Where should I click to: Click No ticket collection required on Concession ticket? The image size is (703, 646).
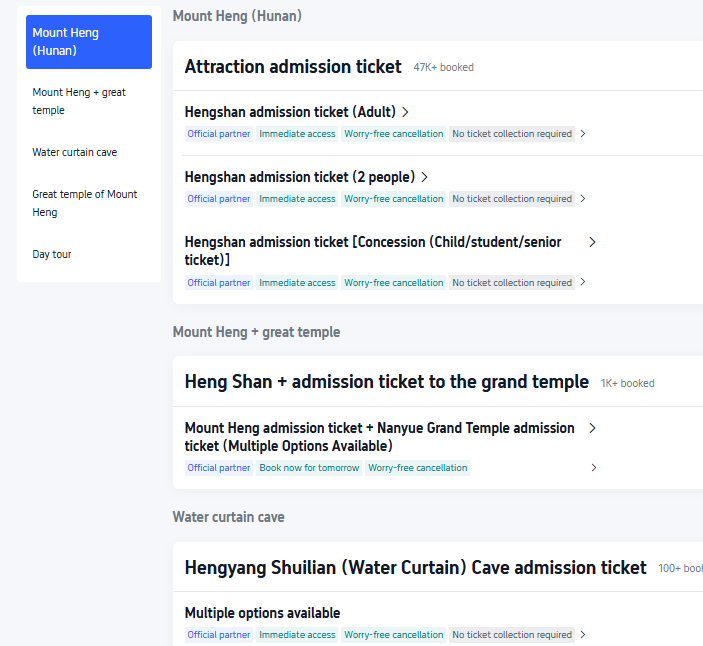pos(512,282)
